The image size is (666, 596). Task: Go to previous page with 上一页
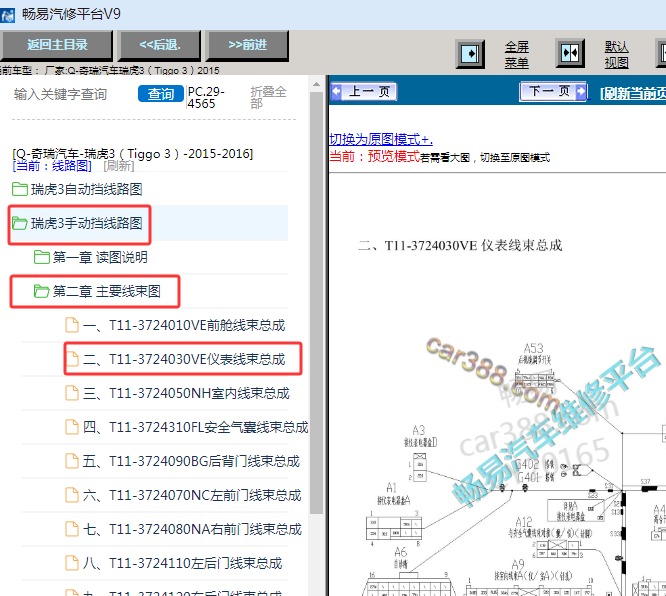(x=364, y=91)
